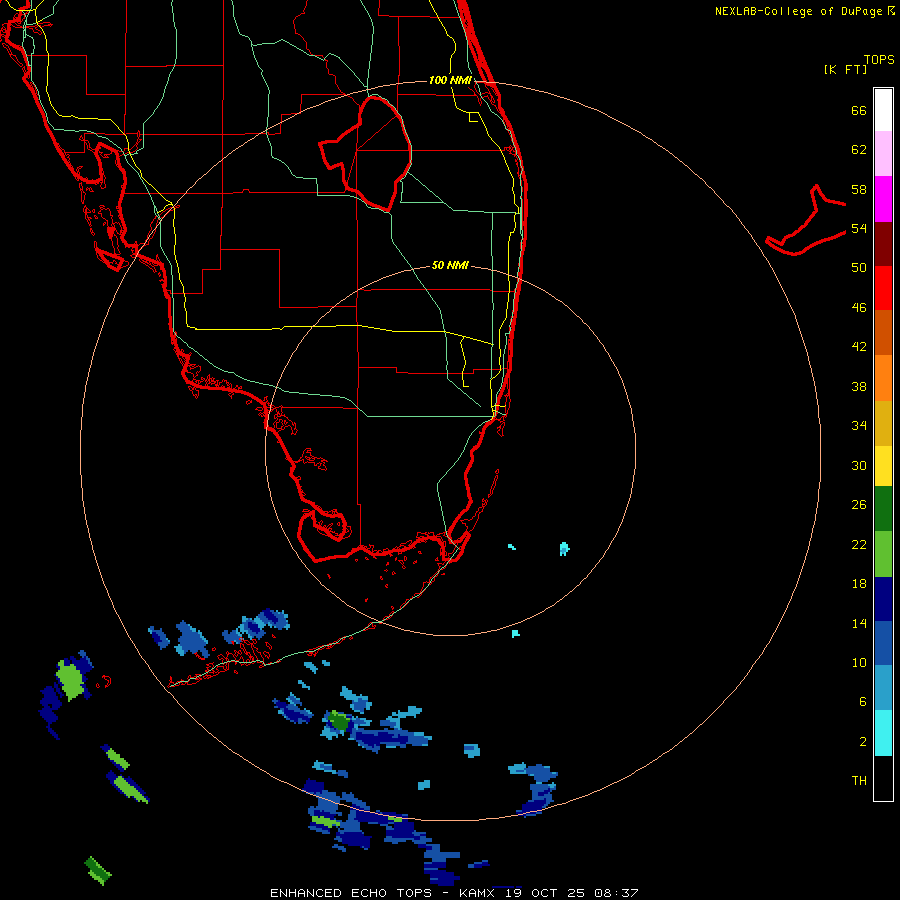Select the 100 NMI range ring label
This screenshot has width=900, height=900.
click(x=450, y=80)
